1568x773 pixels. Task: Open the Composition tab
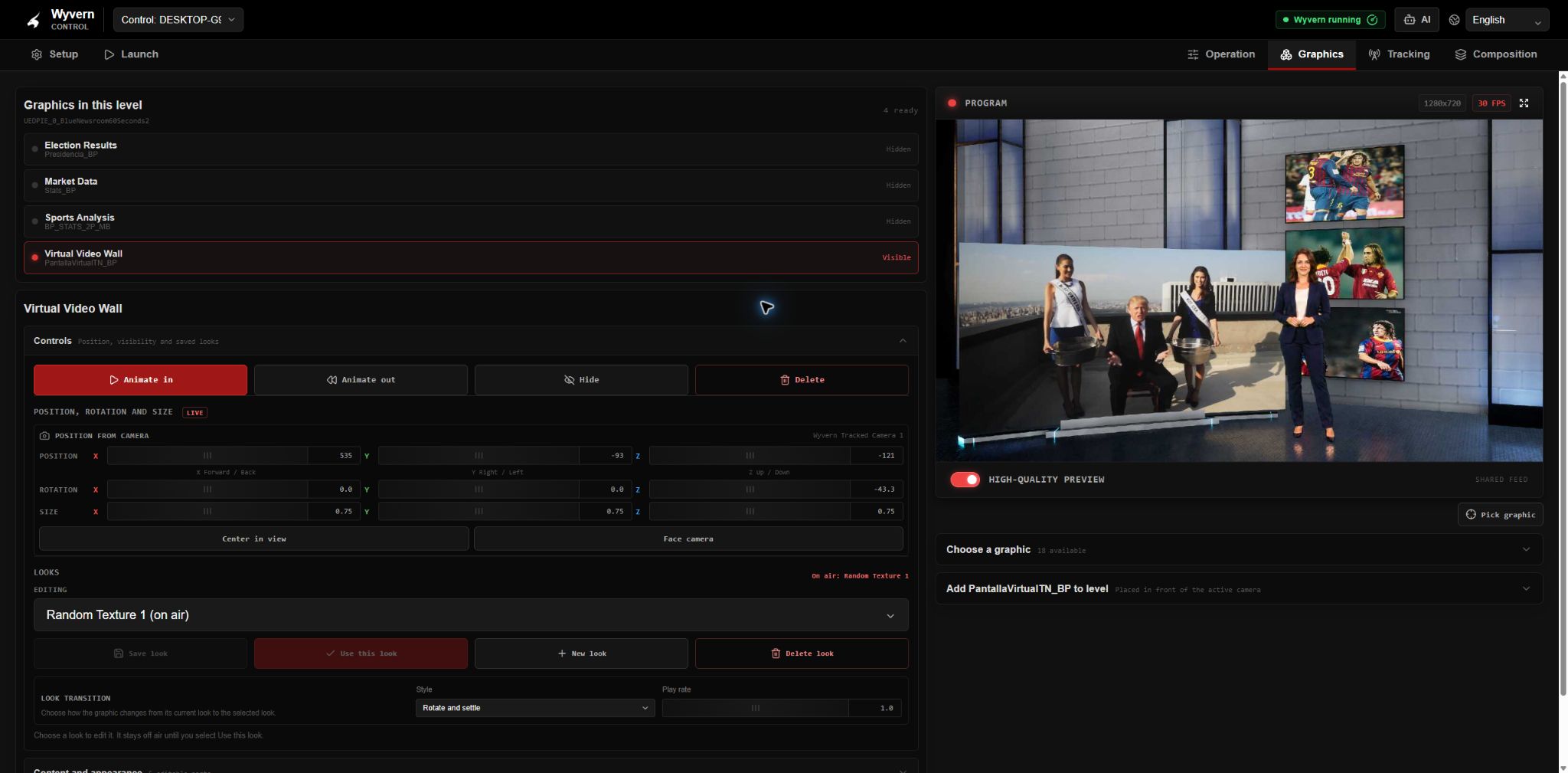(1496, 54)
